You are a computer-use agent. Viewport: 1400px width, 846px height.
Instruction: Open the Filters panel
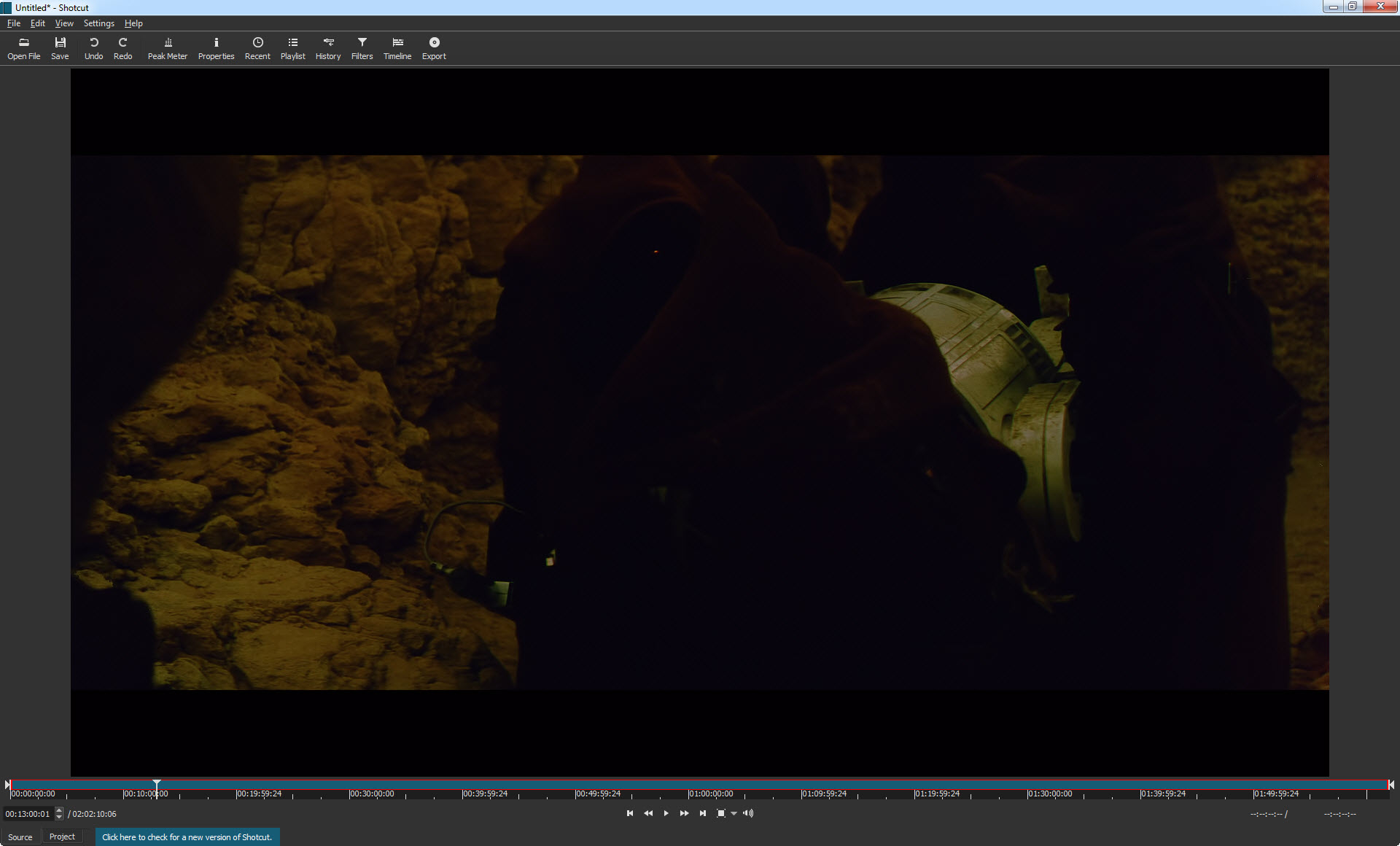[x=362, y=48]
